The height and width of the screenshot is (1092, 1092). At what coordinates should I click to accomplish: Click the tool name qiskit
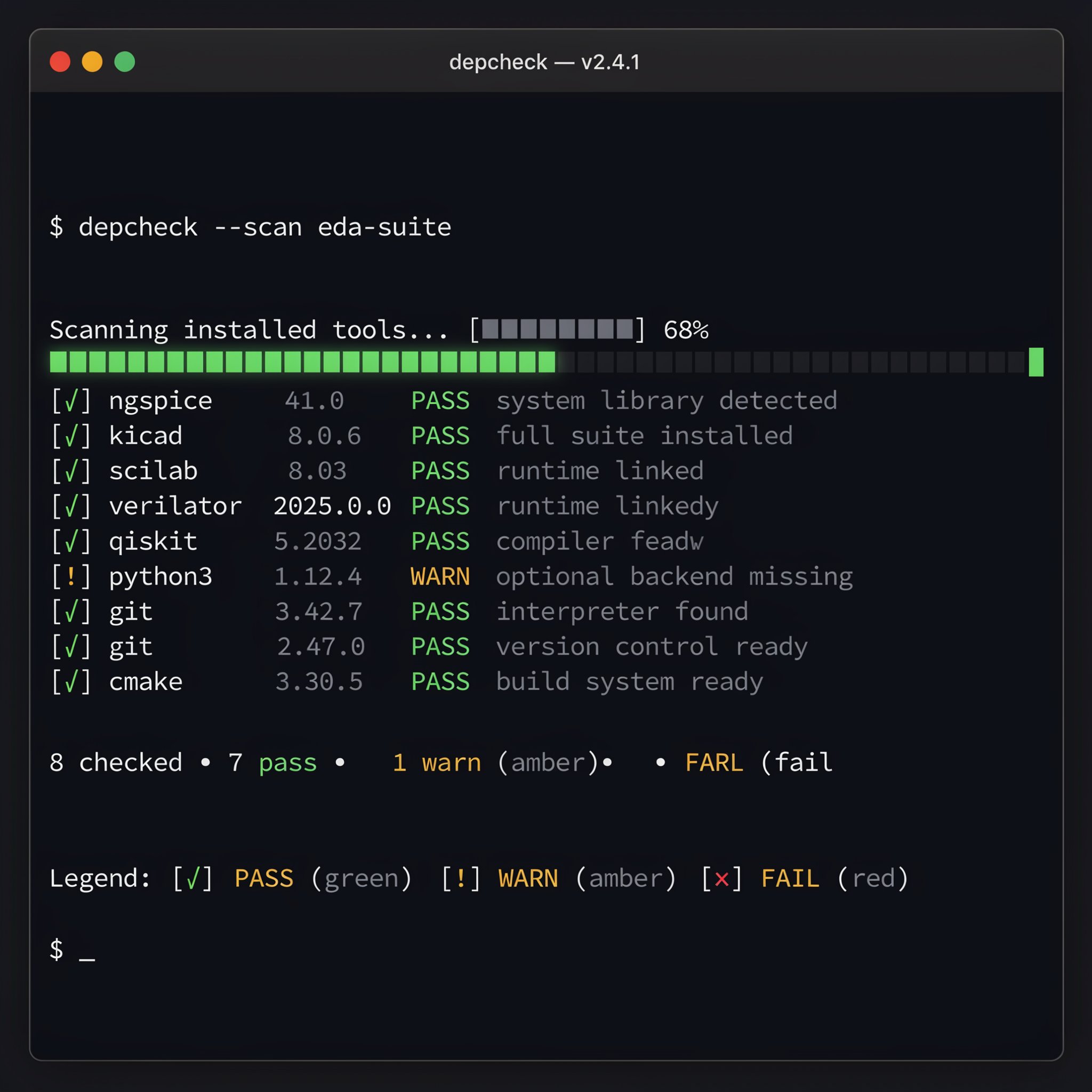[153, 542]
